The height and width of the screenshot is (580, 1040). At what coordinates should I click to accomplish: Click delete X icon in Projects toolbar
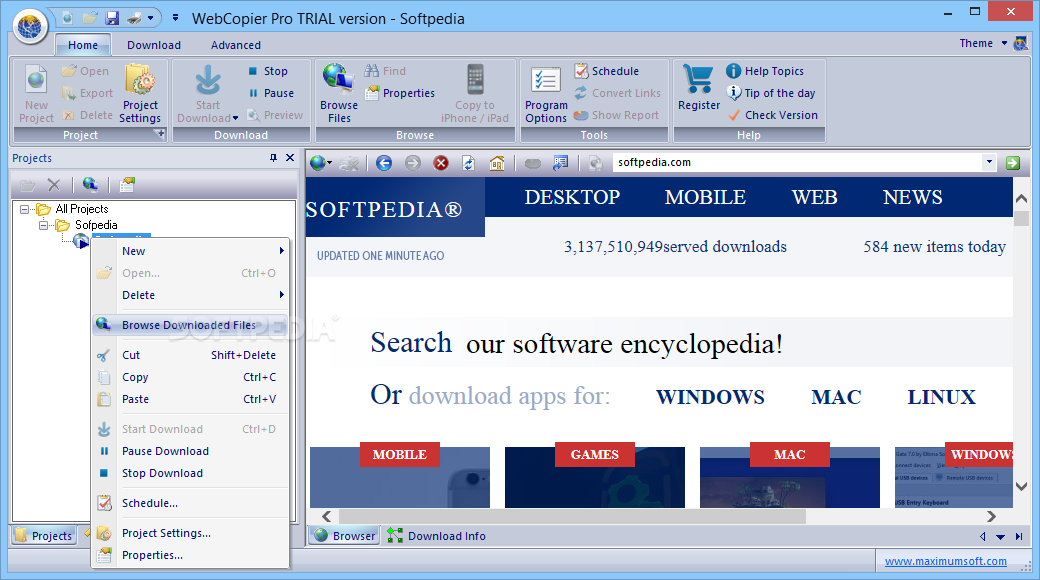[x=54, y=185]
